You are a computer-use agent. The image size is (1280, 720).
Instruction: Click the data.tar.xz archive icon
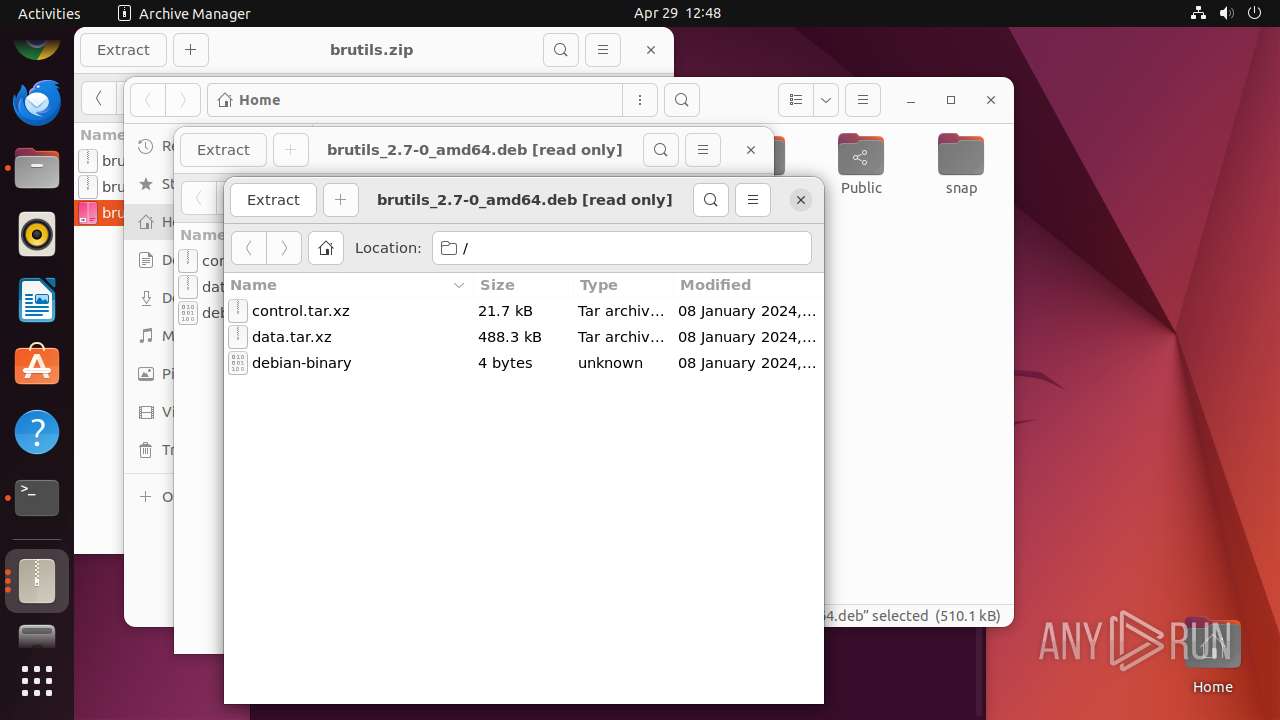pyautogui.click(x=238, y=337)
